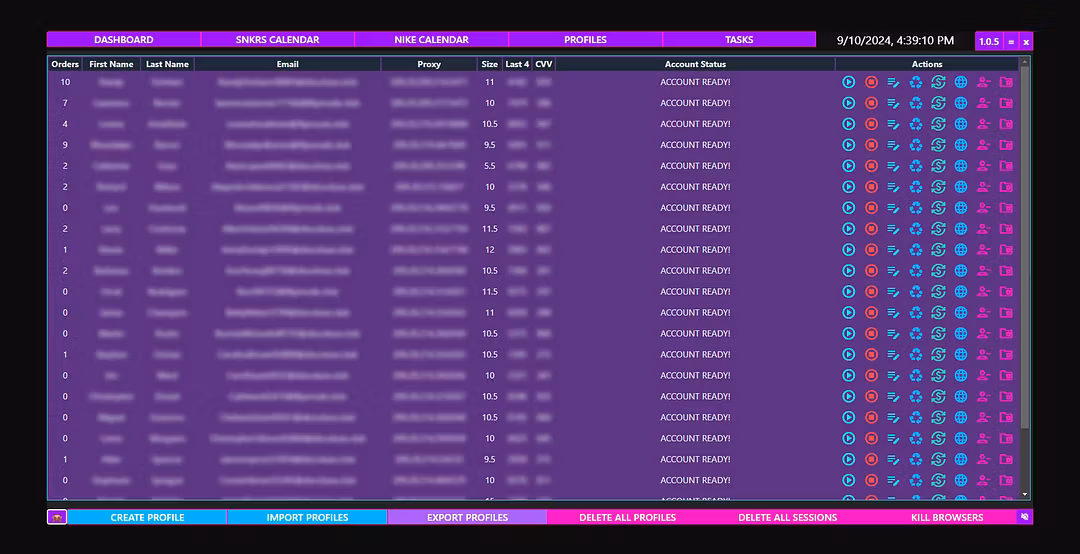This screenshot has height=554, width=1080.
Task: Click play icon in 4-orders row
Action: [849, 124]
